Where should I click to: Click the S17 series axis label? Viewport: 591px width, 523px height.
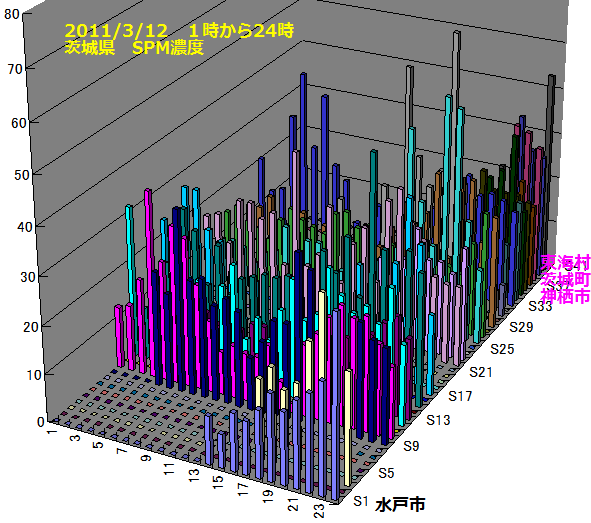(x=460, y=396)
